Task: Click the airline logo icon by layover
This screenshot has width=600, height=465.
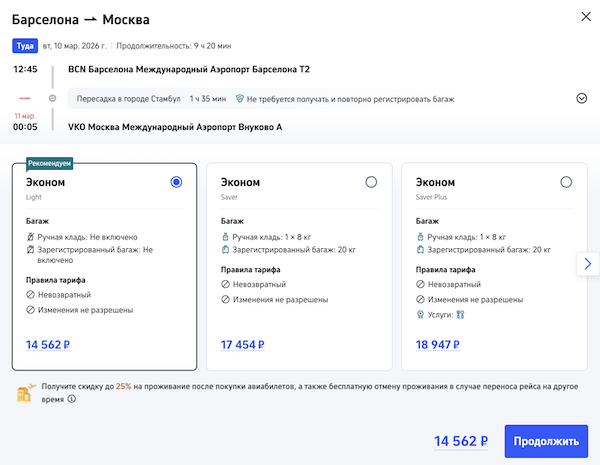Action: [x=24, y=98]
